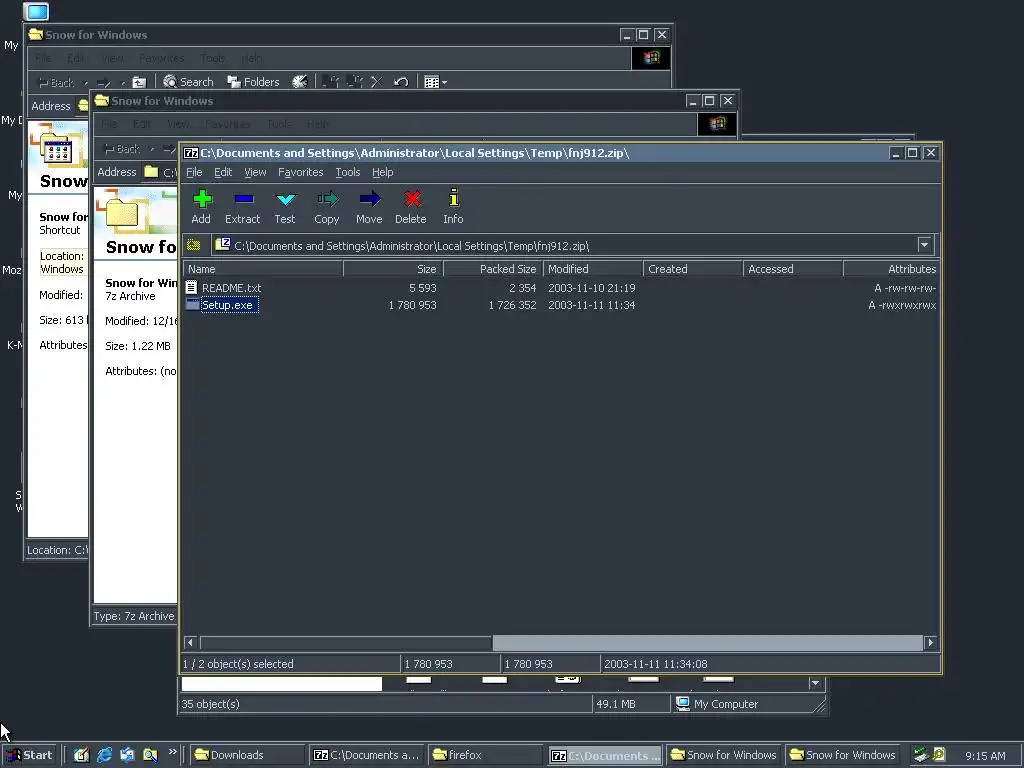Click the My Computer status bar entry
Viewport: 1024px width, 768px height.
[717, 704]
